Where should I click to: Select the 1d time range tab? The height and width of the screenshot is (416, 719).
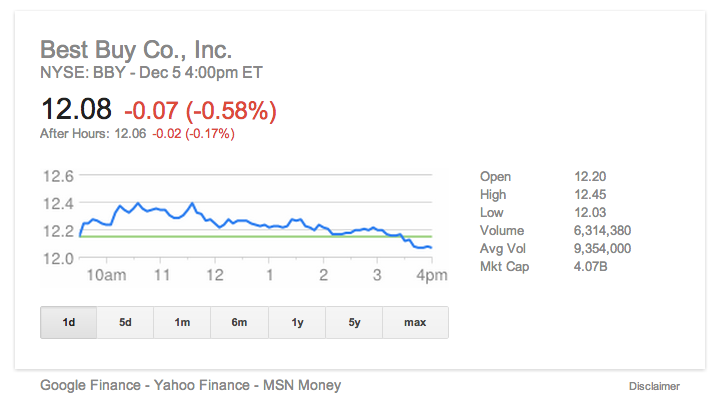click(69, 323)
